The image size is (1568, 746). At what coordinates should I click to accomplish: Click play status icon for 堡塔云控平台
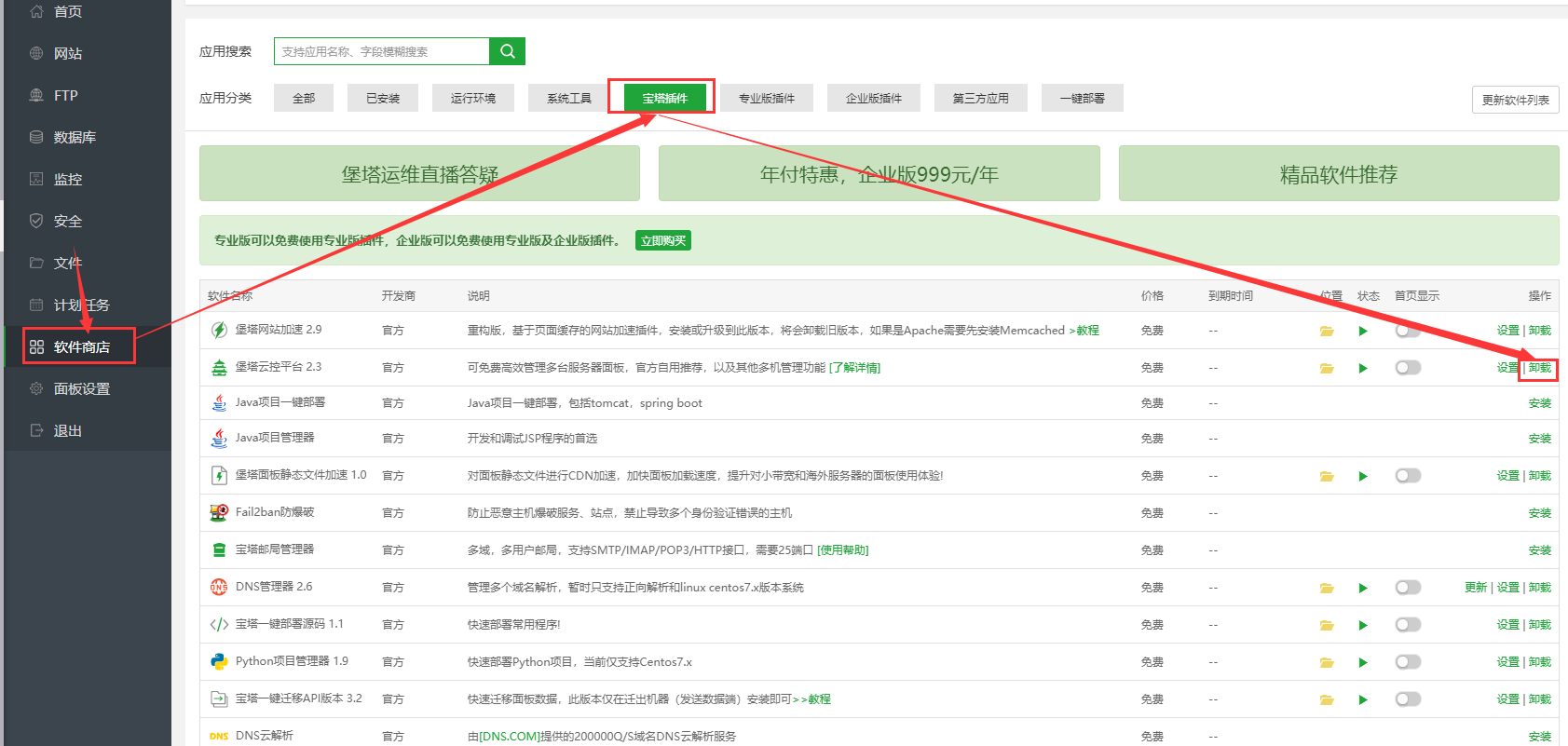[1363, 368]
